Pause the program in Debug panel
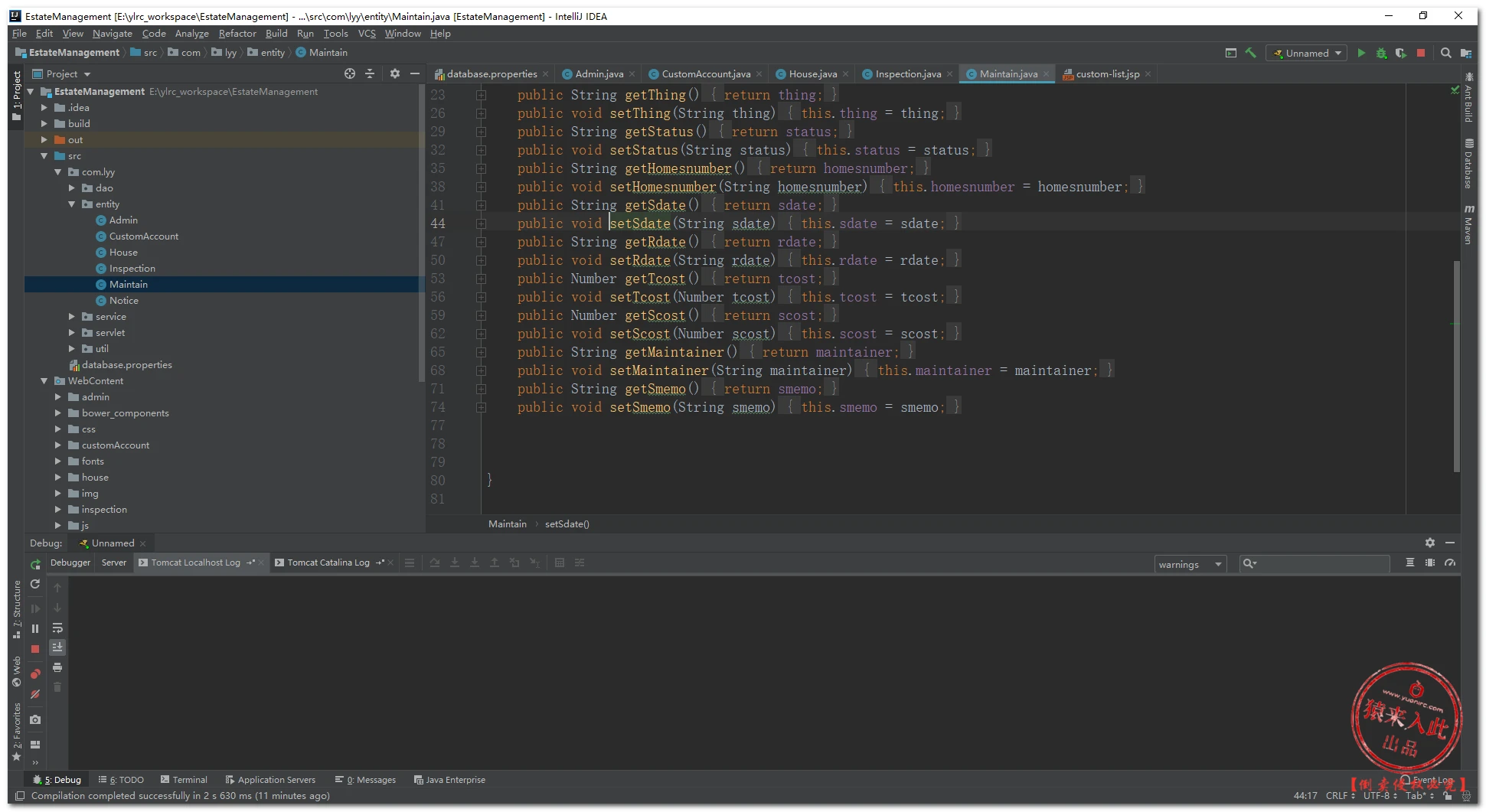 tap(35, 628)
